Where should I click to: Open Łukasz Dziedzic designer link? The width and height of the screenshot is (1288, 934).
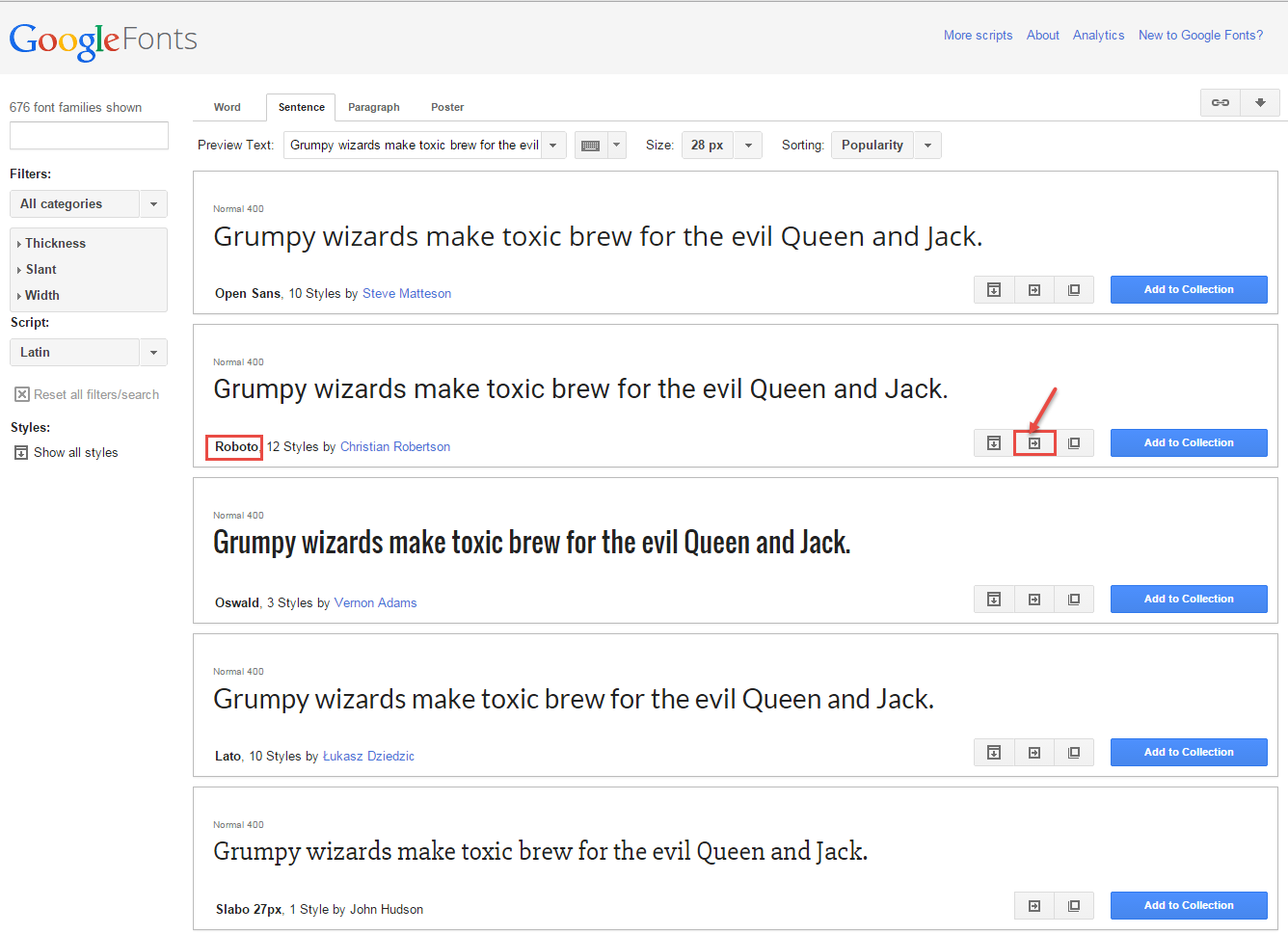(368, 757)
